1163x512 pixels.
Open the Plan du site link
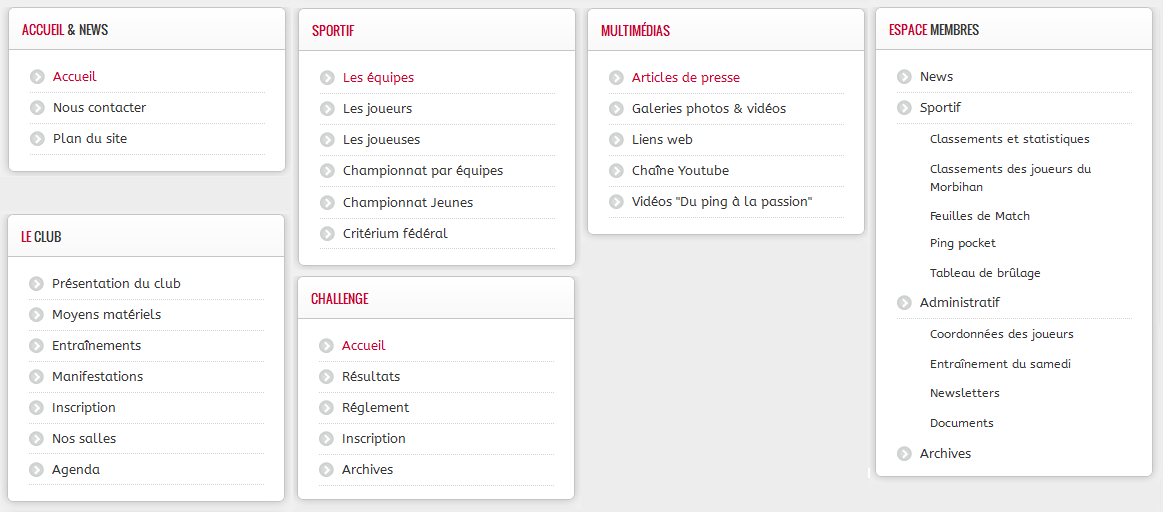pyautogui.click(x=90, y=139)
